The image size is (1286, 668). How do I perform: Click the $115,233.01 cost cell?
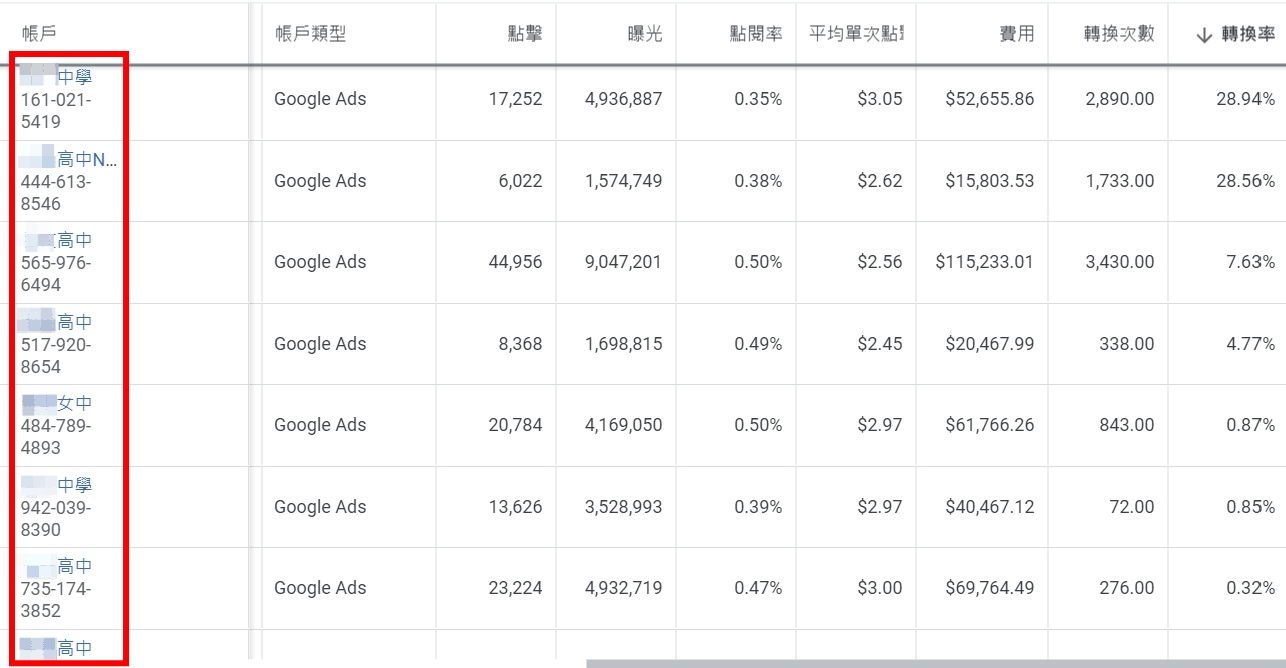pos(984,262)
